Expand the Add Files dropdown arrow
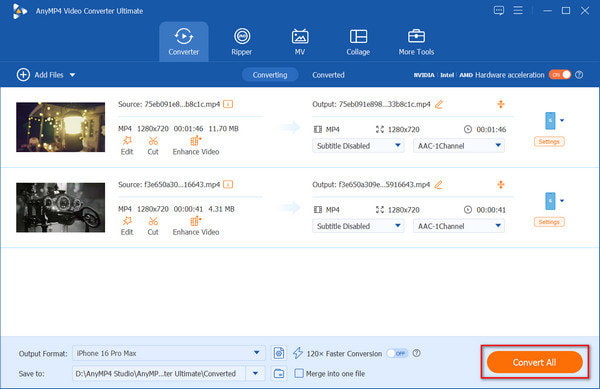The height and width of the screenshot is (389, 600). [x=72, y=75]
